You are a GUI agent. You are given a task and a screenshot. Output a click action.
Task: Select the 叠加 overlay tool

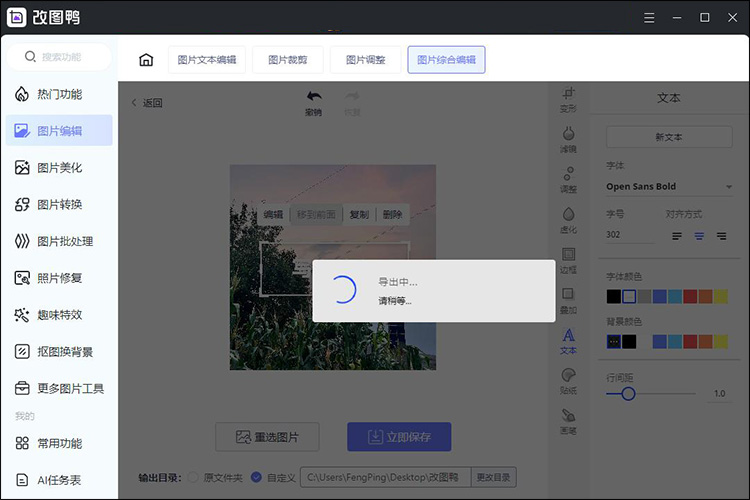568,300
